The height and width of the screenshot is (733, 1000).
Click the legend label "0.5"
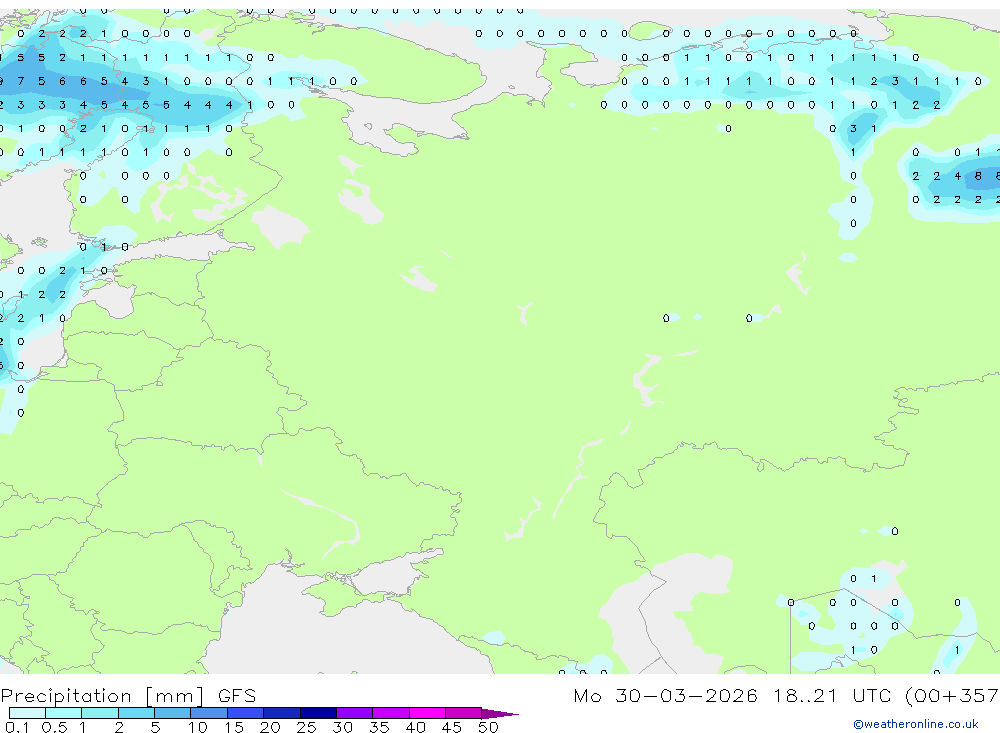pyautogui.click(x=55, y=727)
